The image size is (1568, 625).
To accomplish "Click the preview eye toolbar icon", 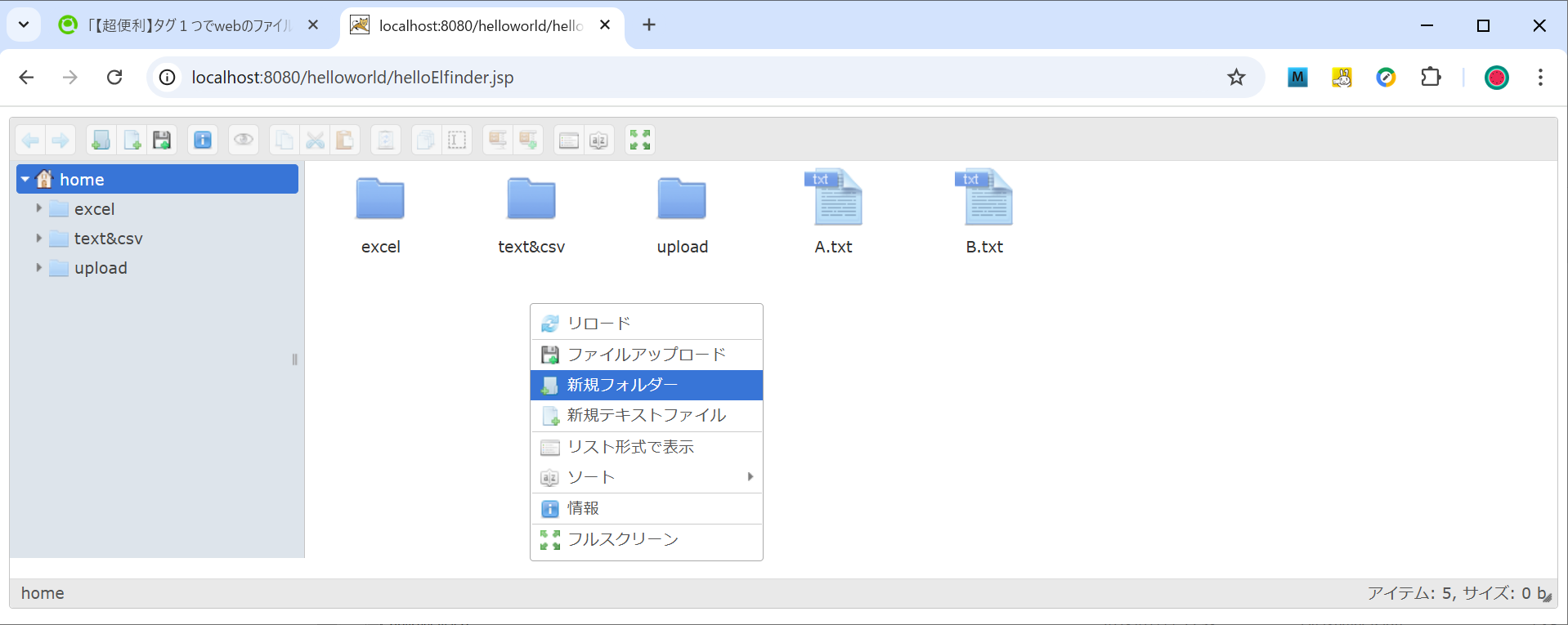I will pos(244,141).
